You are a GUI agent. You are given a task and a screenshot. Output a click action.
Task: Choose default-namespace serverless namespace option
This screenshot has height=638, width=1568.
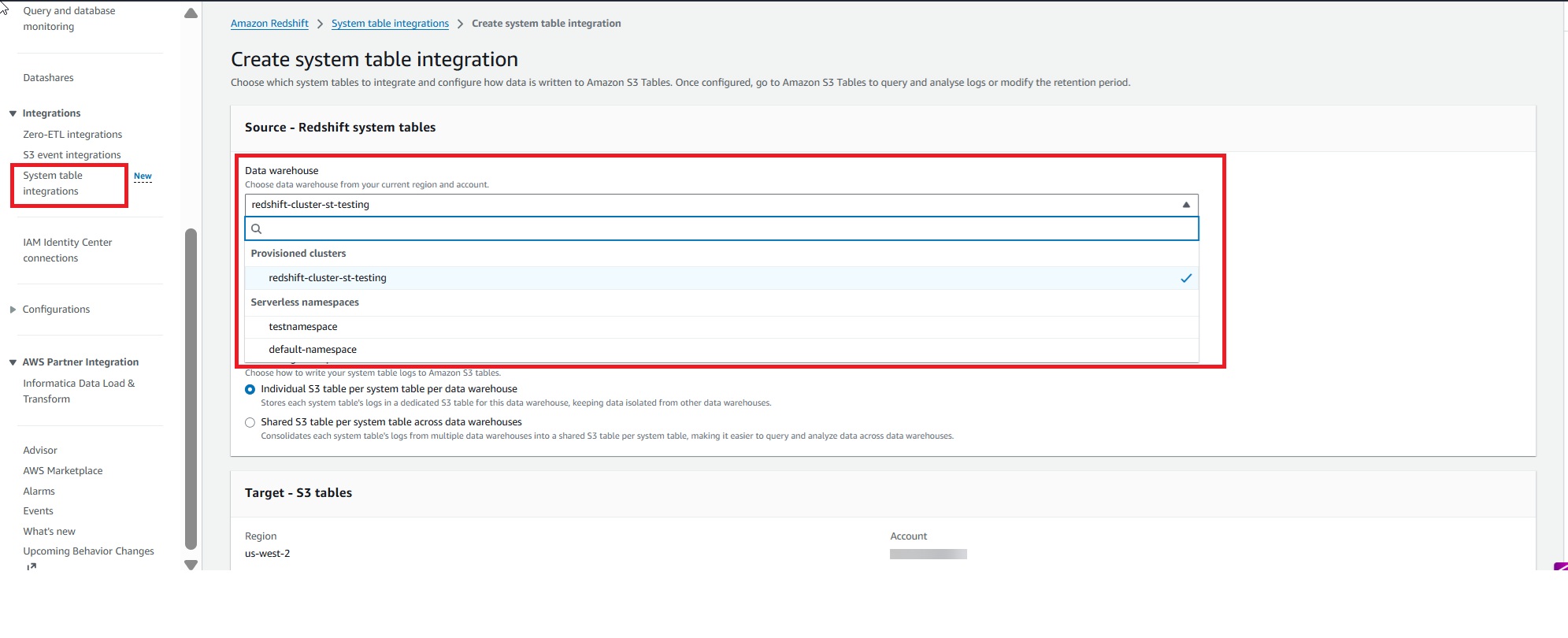point(721,350)
